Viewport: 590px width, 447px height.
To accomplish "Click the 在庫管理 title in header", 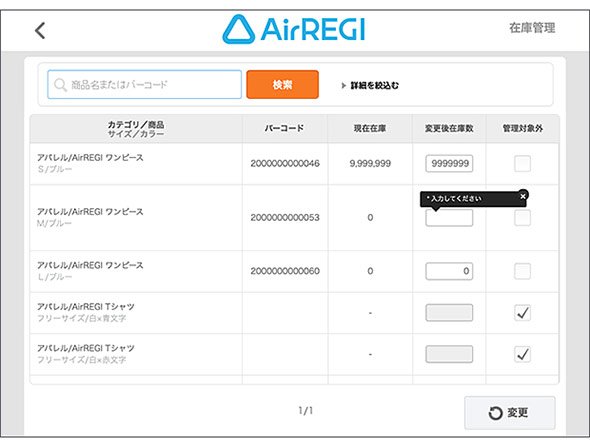I will coord(532,28).
